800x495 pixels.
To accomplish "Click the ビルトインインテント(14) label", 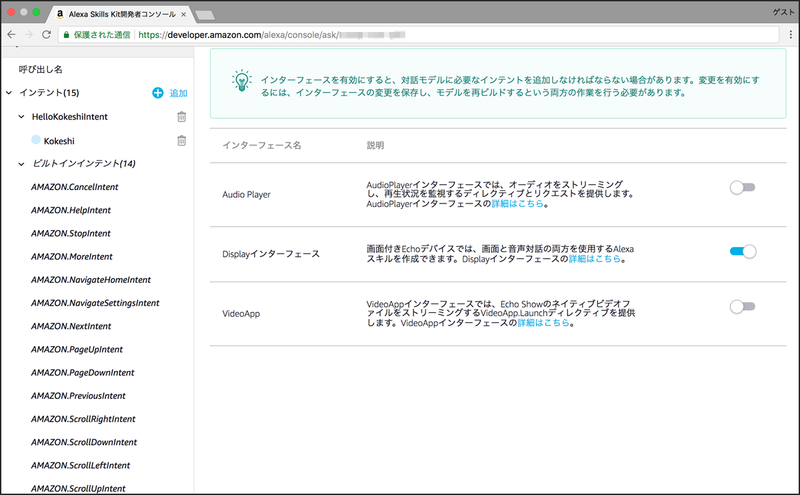I will pos(84,163).
